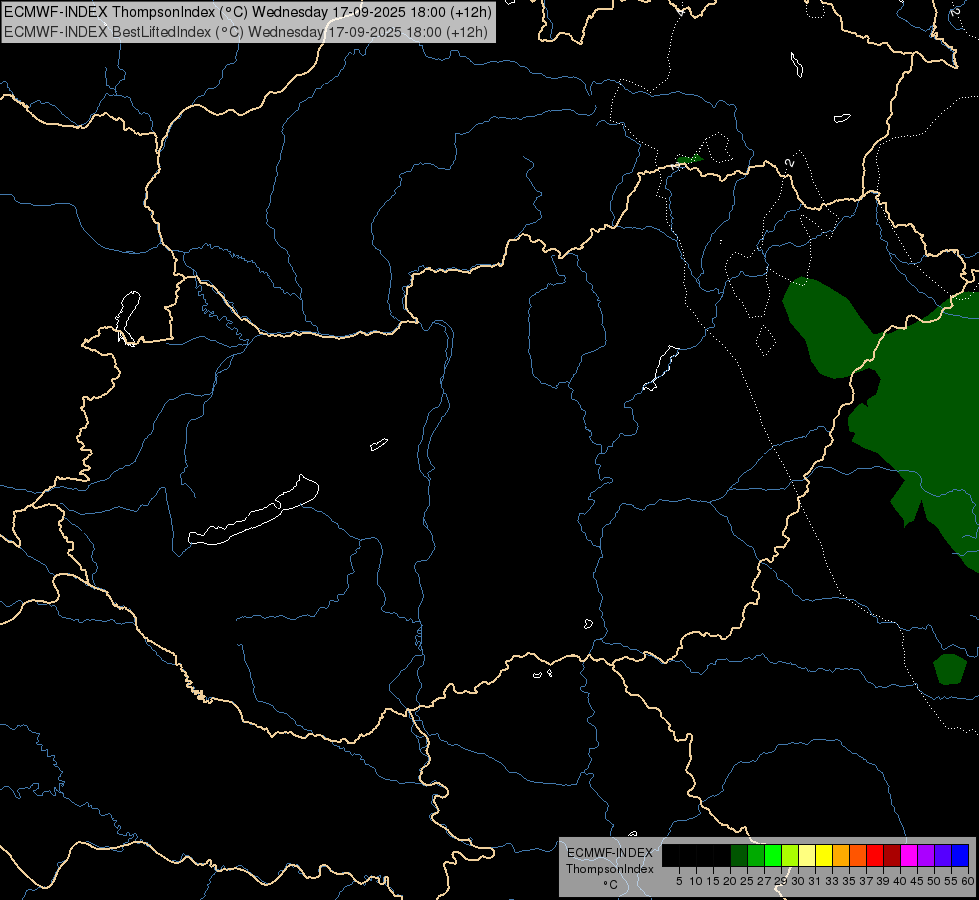Choose the yellow-green 29-30 legend swatch

tap(790, 855)
